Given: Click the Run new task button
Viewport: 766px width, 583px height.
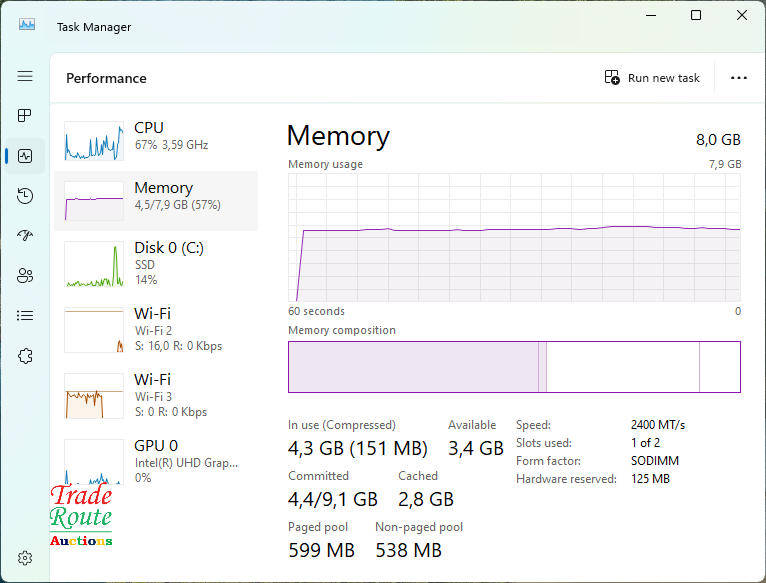Looking at the screenshot, I should pos(652,78).
